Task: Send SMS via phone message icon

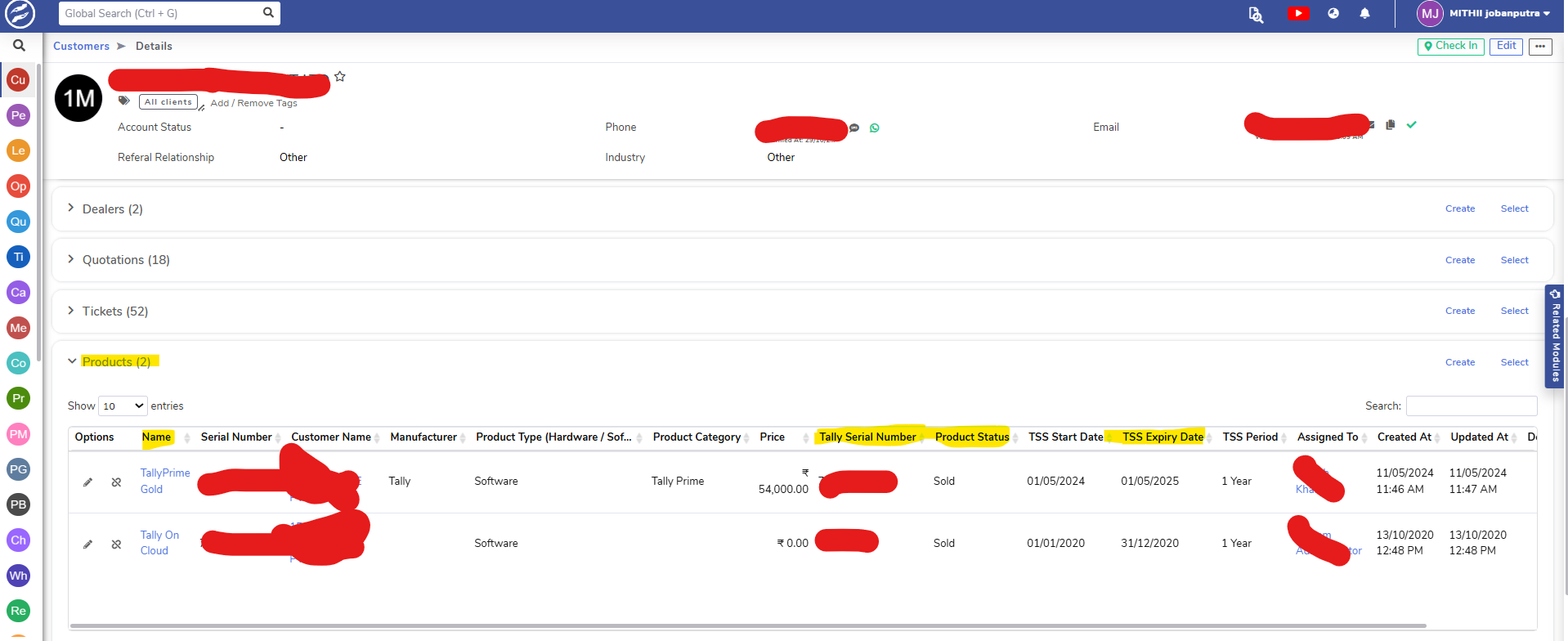Action: click(x=854, y=128)
